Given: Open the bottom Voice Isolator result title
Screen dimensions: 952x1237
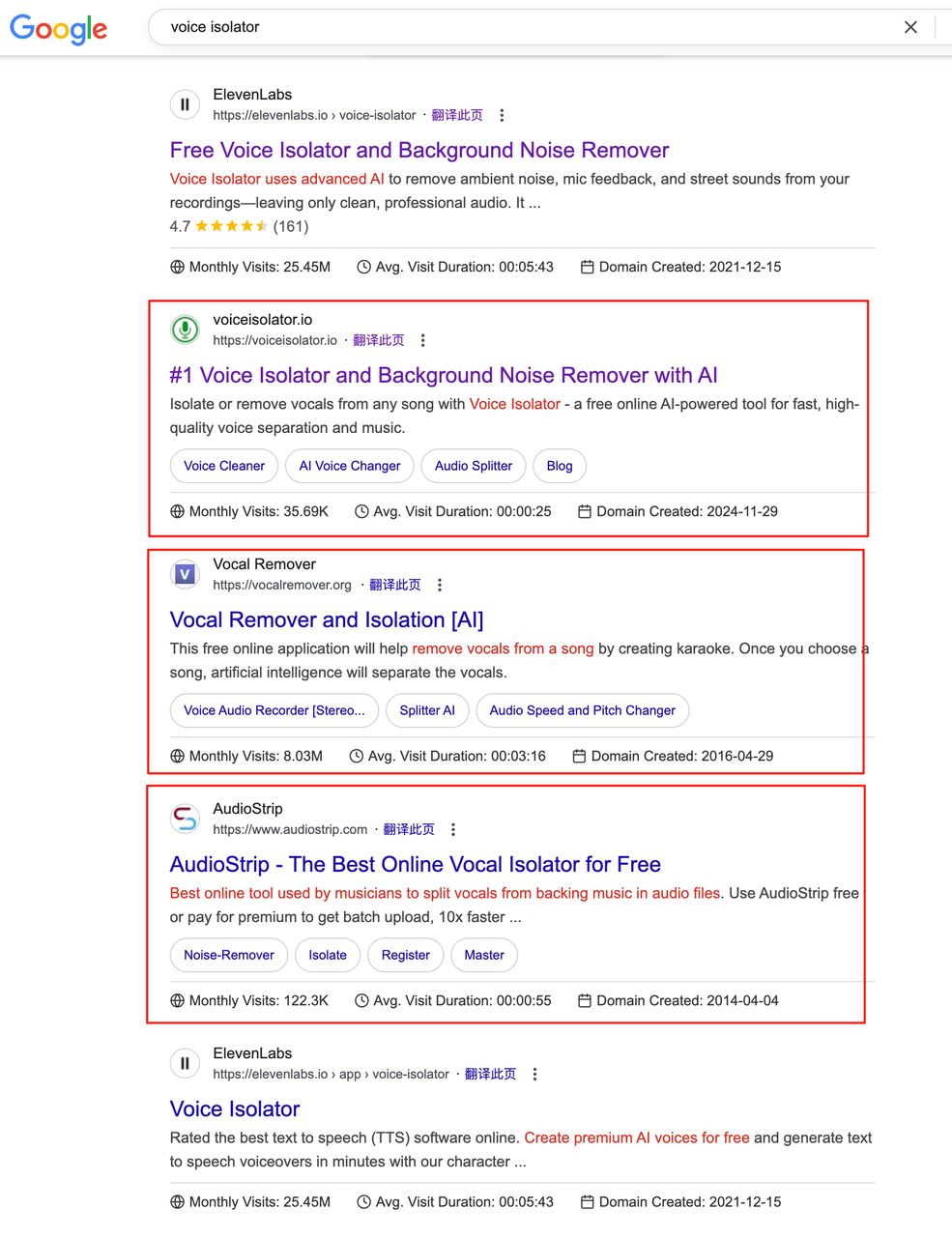Looking at the screenshot, I should tap(235, 1108).
